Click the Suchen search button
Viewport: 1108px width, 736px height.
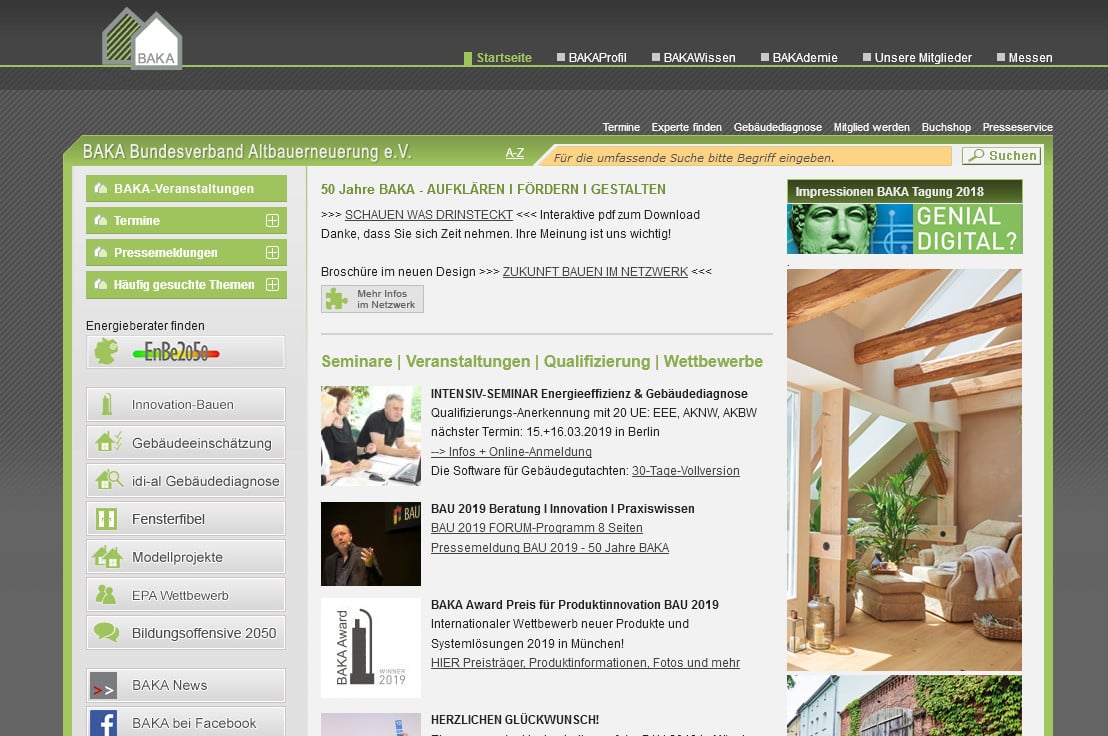(x=1001, y=155)
